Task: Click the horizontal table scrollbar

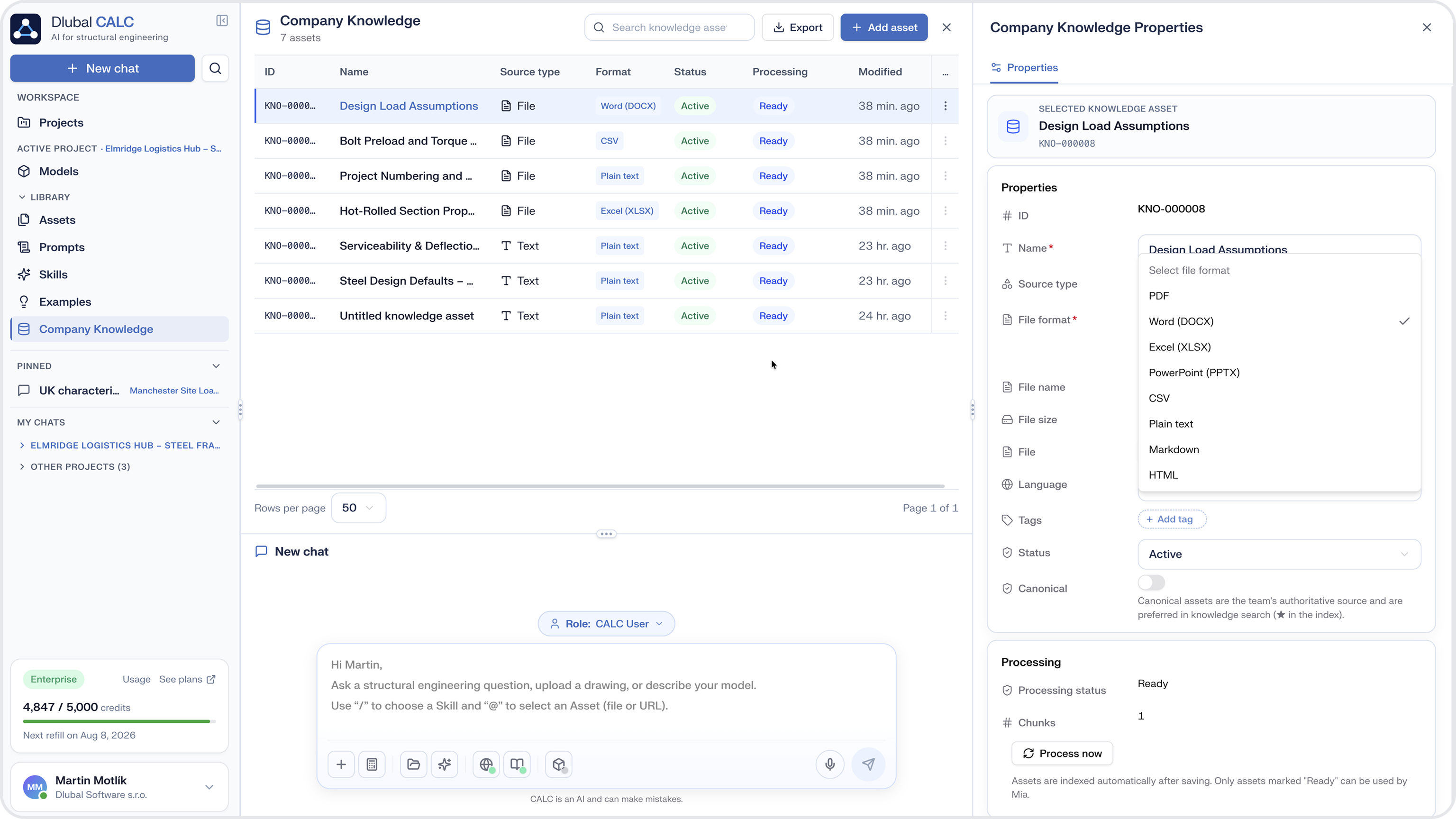Action: (600, 486)
